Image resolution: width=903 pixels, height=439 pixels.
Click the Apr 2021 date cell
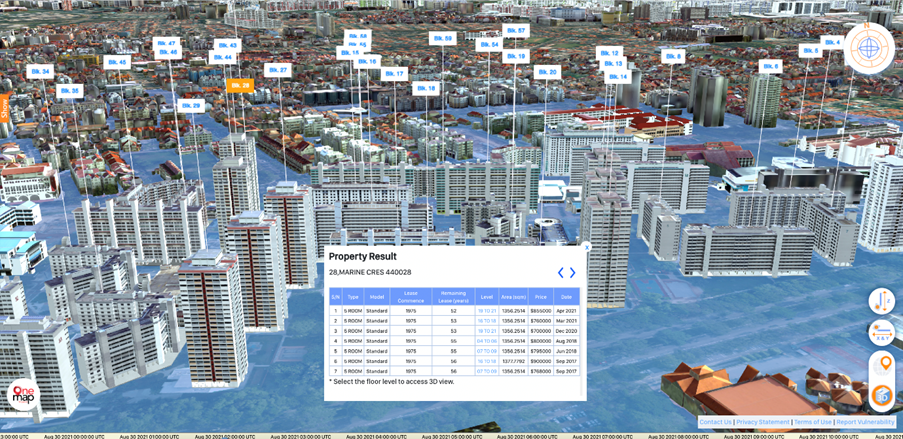[567, 311]
